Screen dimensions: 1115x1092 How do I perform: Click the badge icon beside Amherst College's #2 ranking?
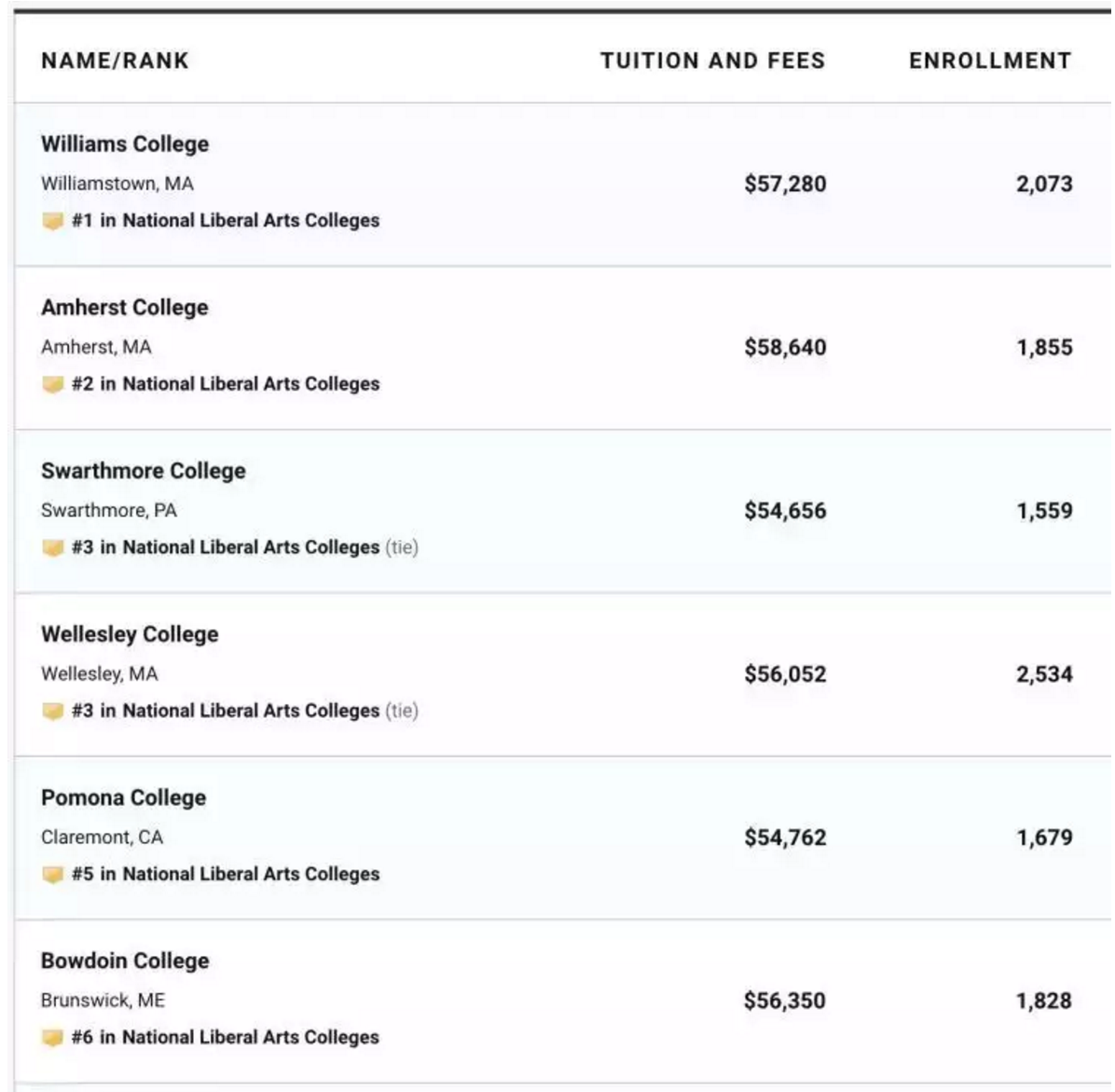click(52, 384)
